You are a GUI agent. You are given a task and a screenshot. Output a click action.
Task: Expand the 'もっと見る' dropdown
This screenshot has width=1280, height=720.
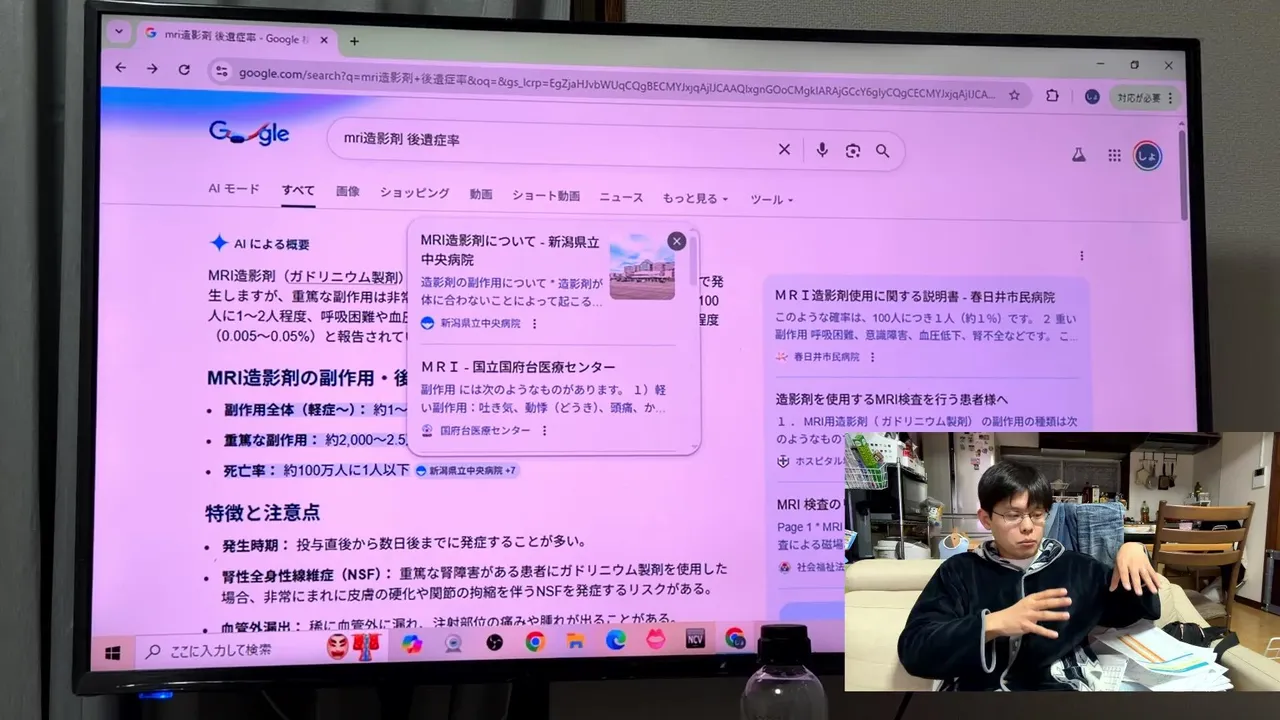(695, 199)
